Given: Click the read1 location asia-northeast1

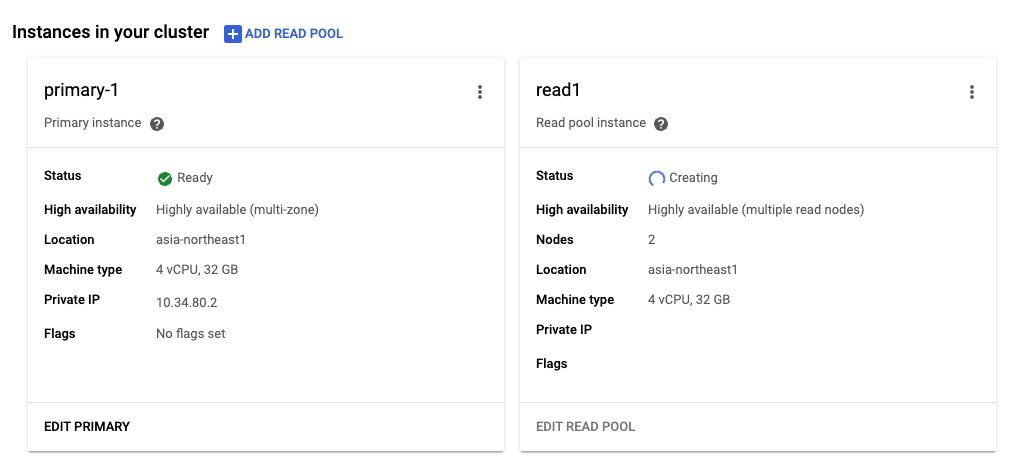Looking at the screenshot, I should (x=693, y=270).
